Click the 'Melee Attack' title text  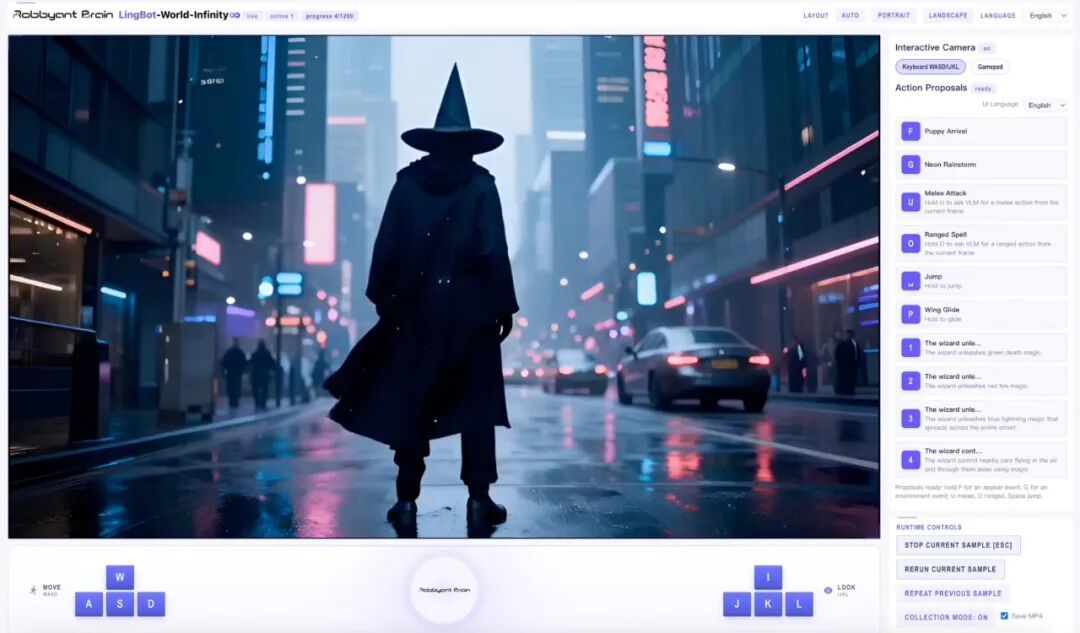(945, 194)
